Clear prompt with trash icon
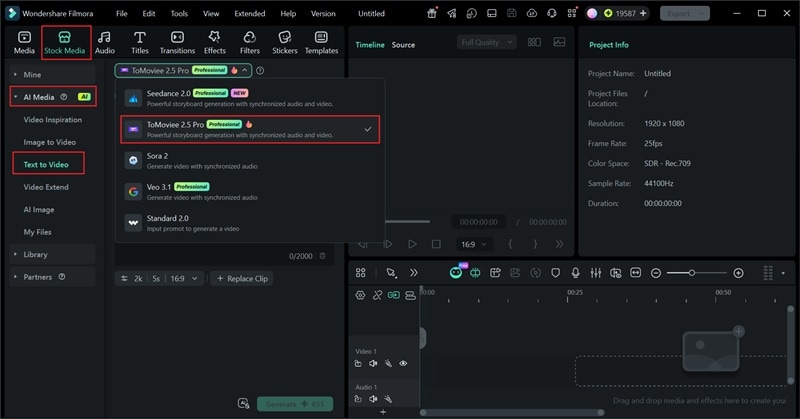Image resolution: width=800 pixels, height=419 pixels. [x=322, y=256]
